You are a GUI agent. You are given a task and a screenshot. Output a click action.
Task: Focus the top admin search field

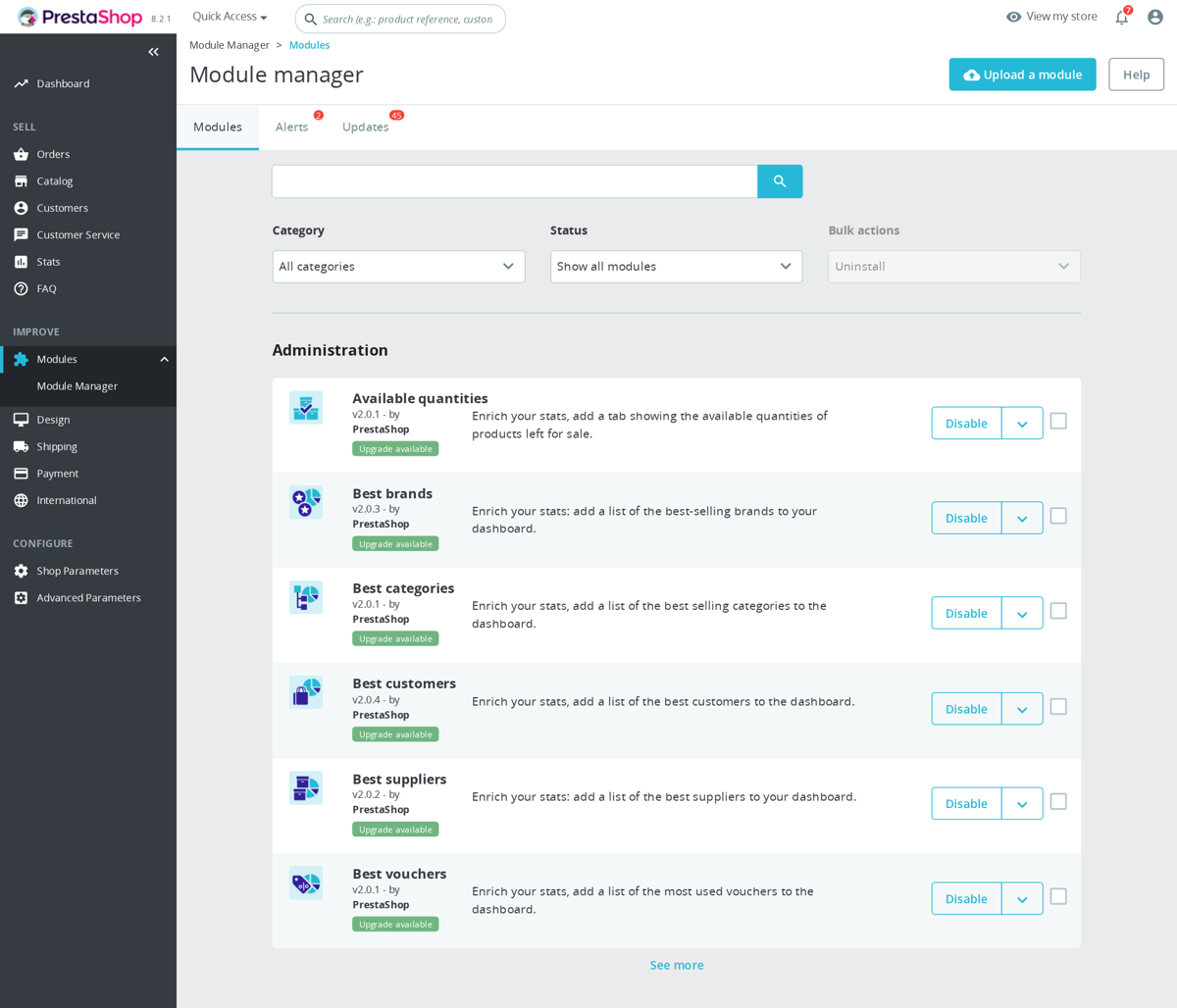[400, 19]
